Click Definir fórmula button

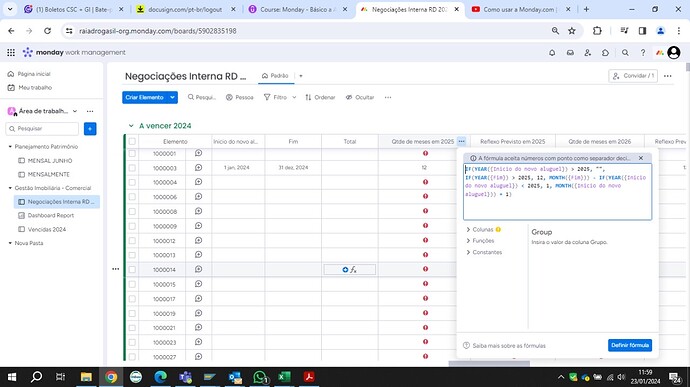tap(630, 345)
